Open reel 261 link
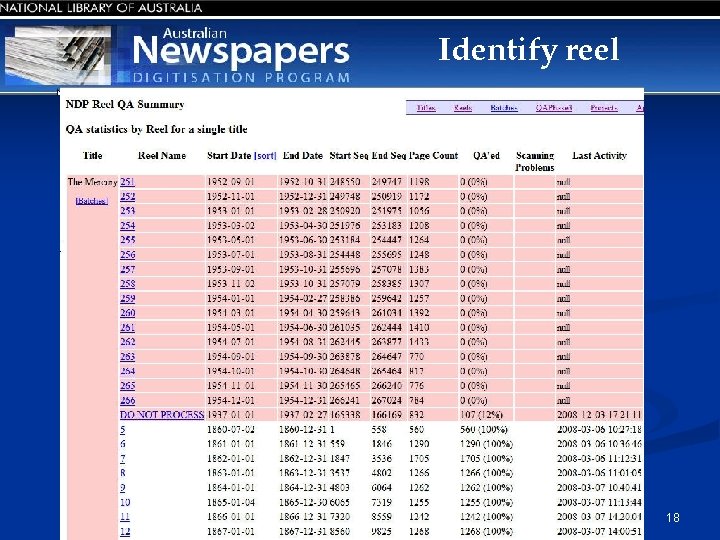This screenshot has width=720, height=540. point(127,327)
